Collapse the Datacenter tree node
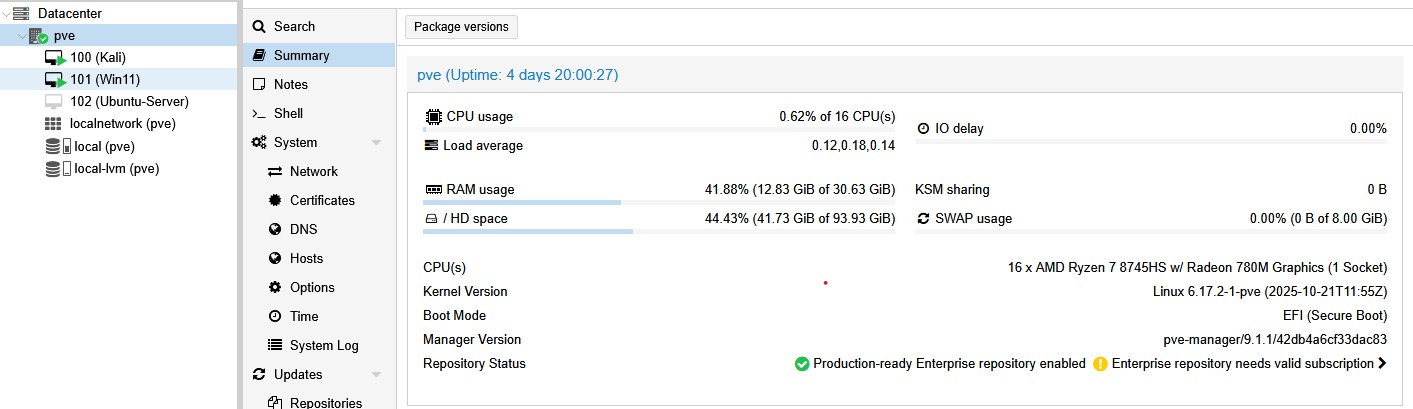The height and width of the screenshot is (409, 1413). pos(7,14)
